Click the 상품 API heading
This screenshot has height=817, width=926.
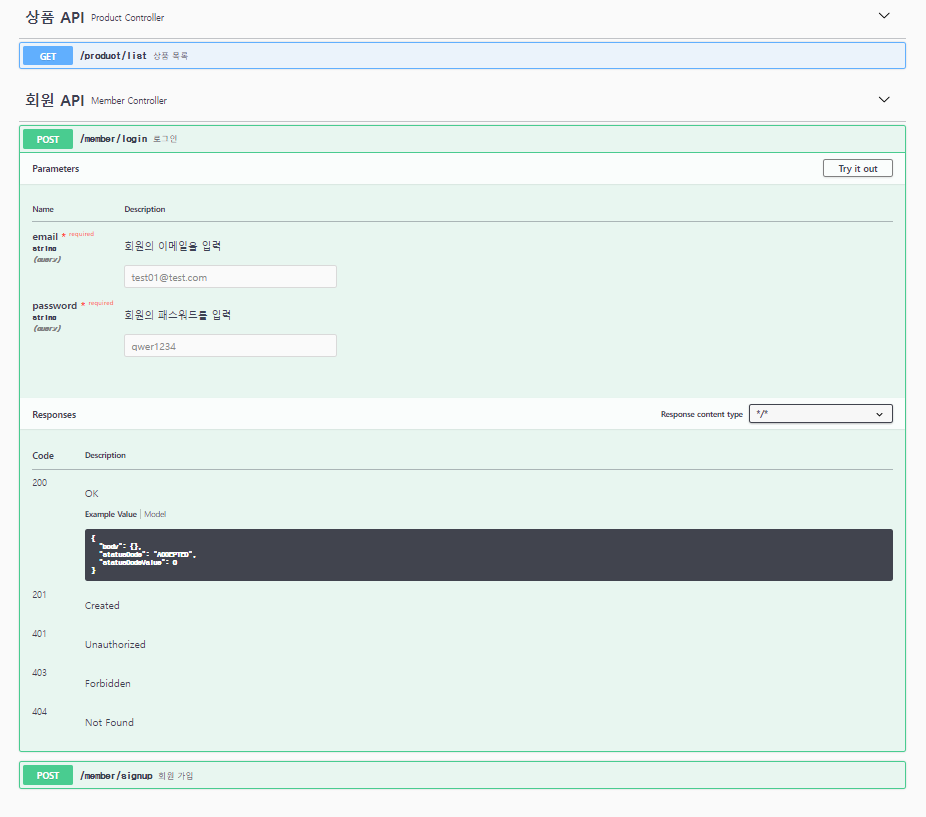click(55, 17)
